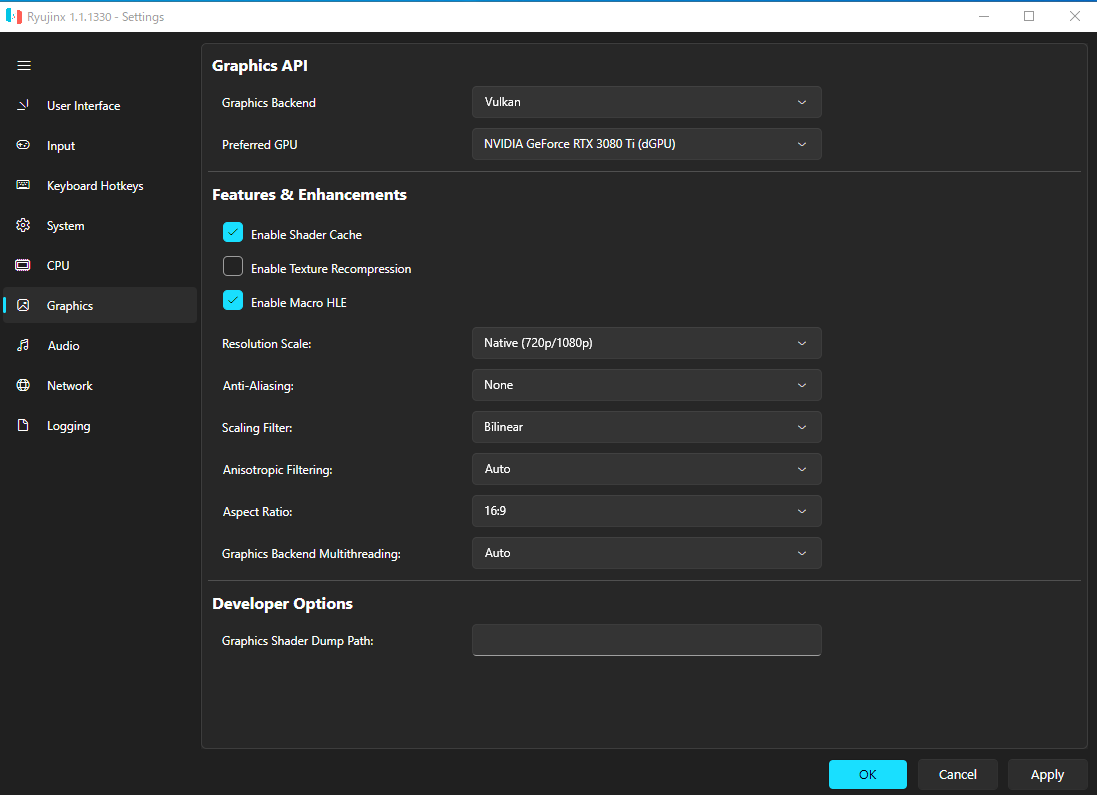The height and width of the screenshot is (795, 1097).
Task: Open Keyboard Hotkeys via its keyboard icon
Action: (24, 186)
